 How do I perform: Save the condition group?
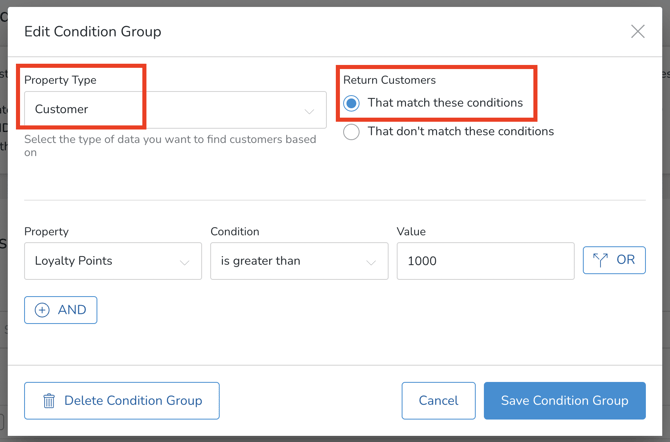[x=564, y=401]
